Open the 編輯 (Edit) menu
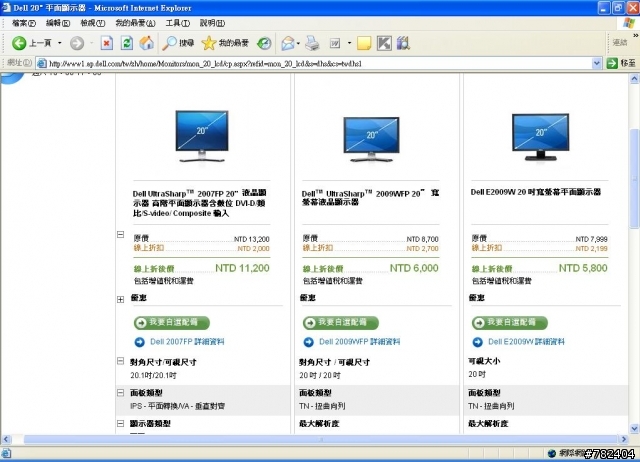The width and height of the screenshot is (640, 462). (58, 23)
